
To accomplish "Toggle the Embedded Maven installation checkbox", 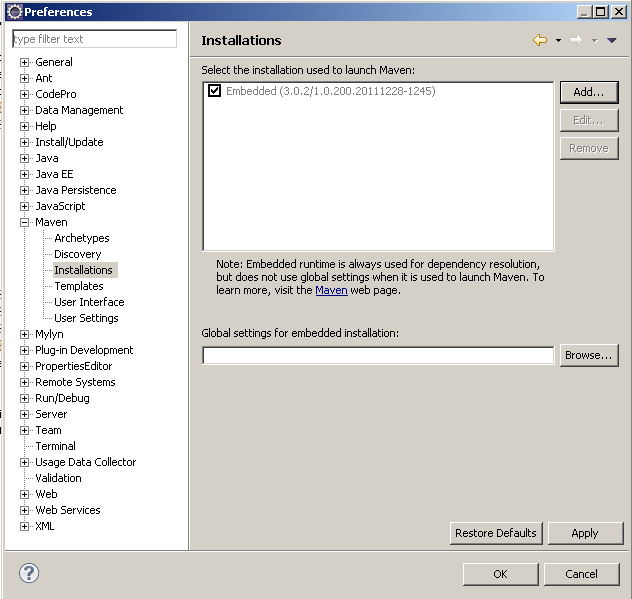I will click(x=214, y=91).
